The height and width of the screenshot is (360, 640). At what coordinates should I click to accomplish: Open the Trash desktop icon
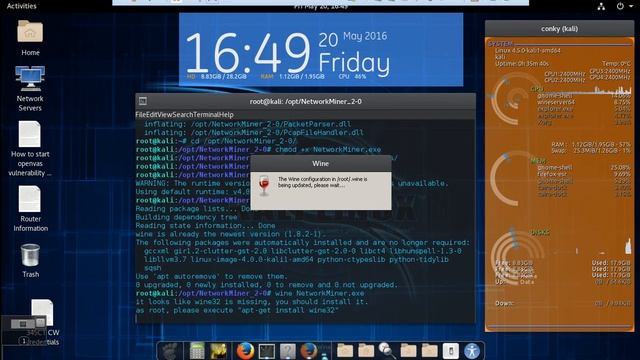pos(30,256)
